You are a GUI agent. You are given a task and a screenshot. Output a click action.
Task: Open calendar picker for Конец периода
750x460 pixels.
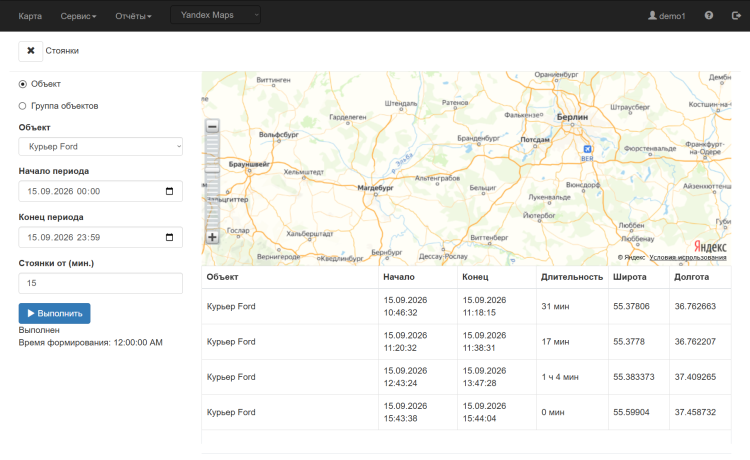pos(169,237)
